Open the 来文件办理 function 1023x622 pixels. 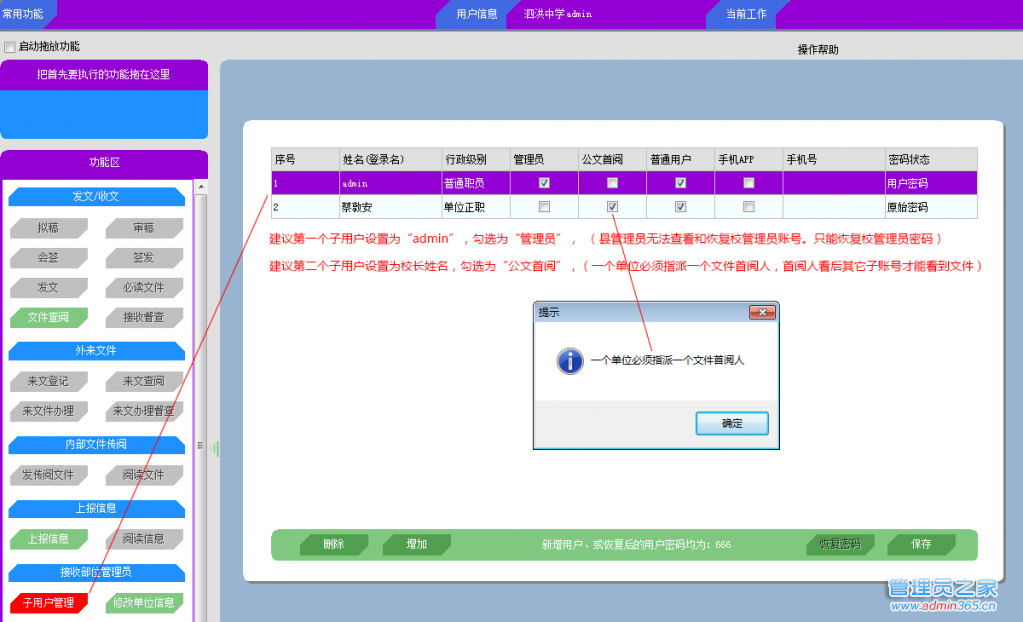[x=48, y=411]
